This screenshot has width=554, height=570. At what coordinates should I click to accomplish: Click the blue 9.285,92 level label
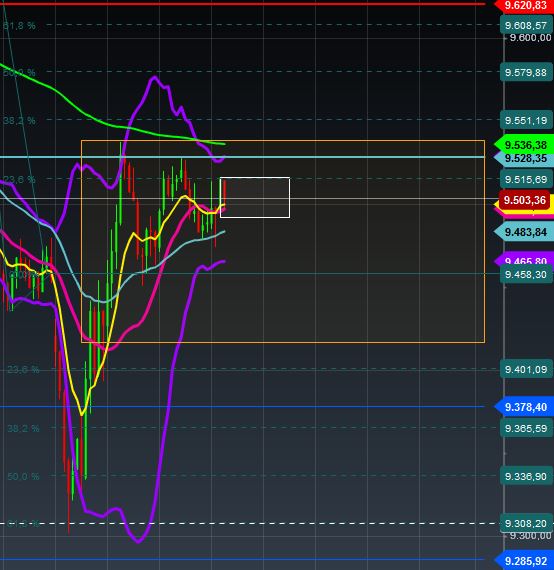[x=525, y=561]
